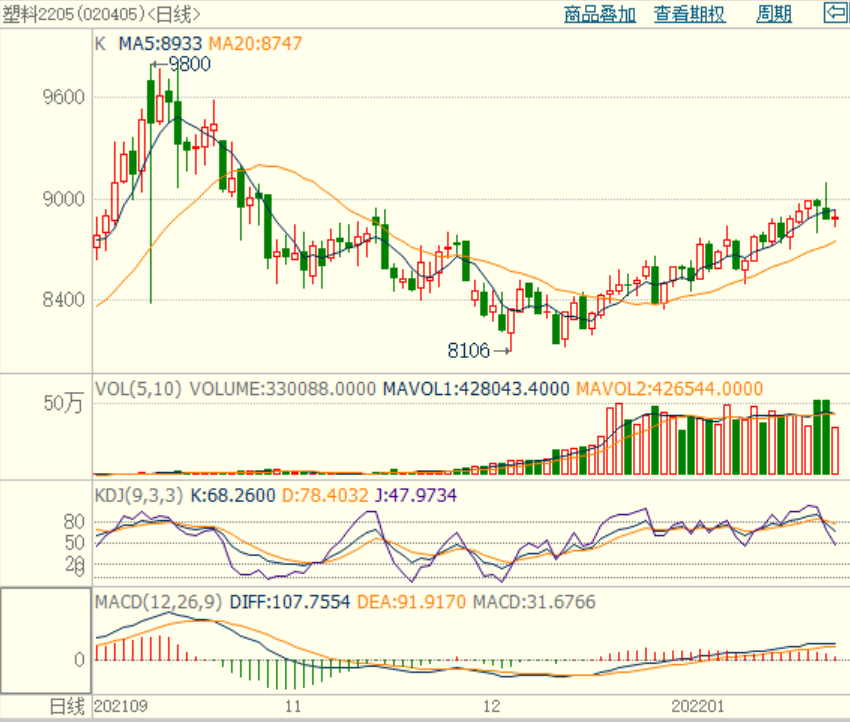Viewport: 850px width, 722px height.
Task: Click the 8106 low price marker
Action: pyautogui.click(x=470, y=350)
